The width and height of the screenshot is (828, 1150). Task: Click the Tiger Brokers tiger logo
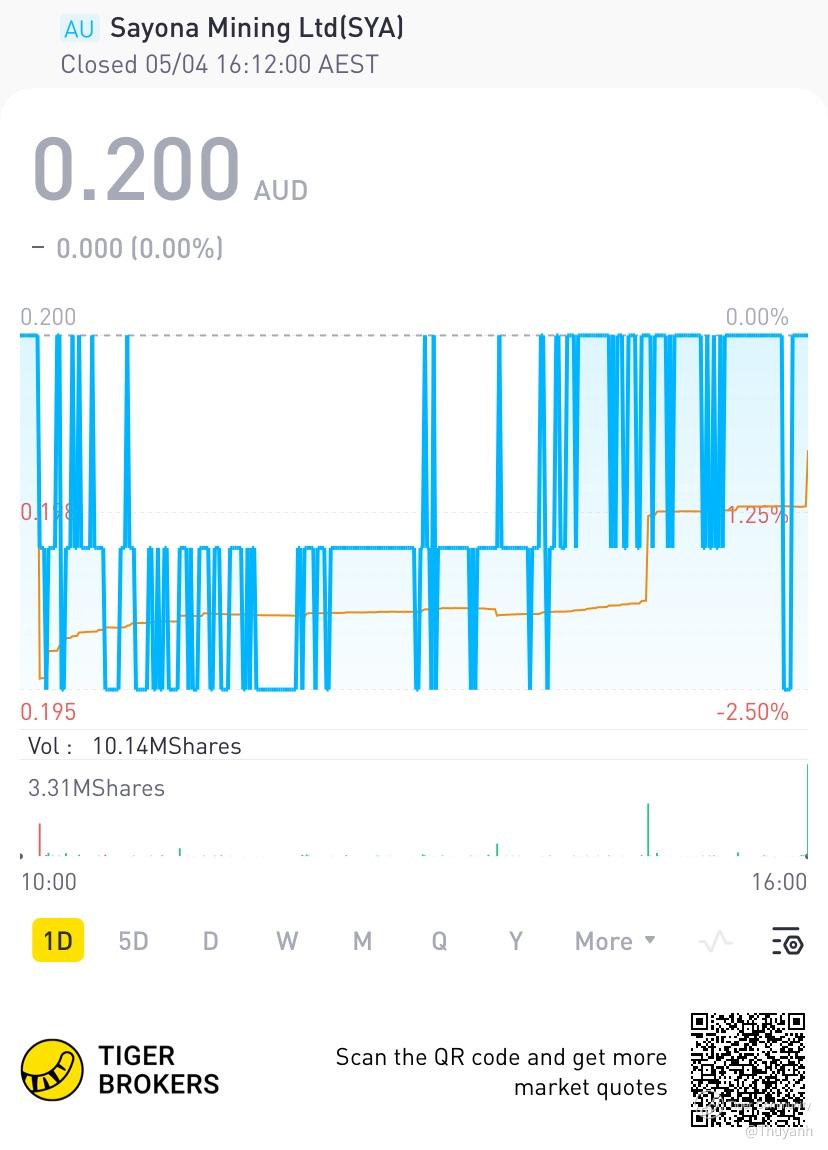coord(53,1069)
